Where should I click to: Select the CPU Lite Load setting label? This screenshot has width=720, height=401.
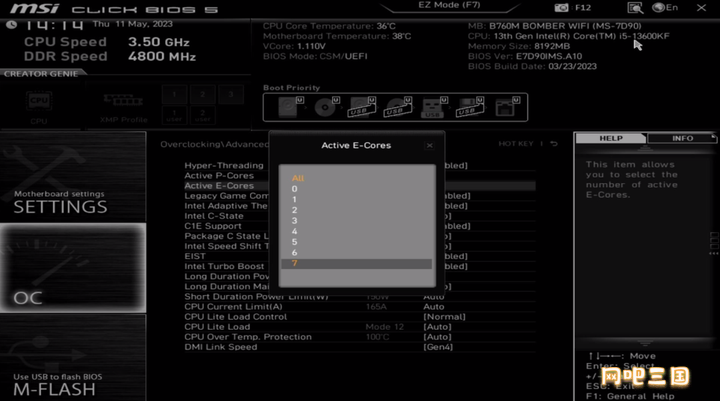pos(217,327)
